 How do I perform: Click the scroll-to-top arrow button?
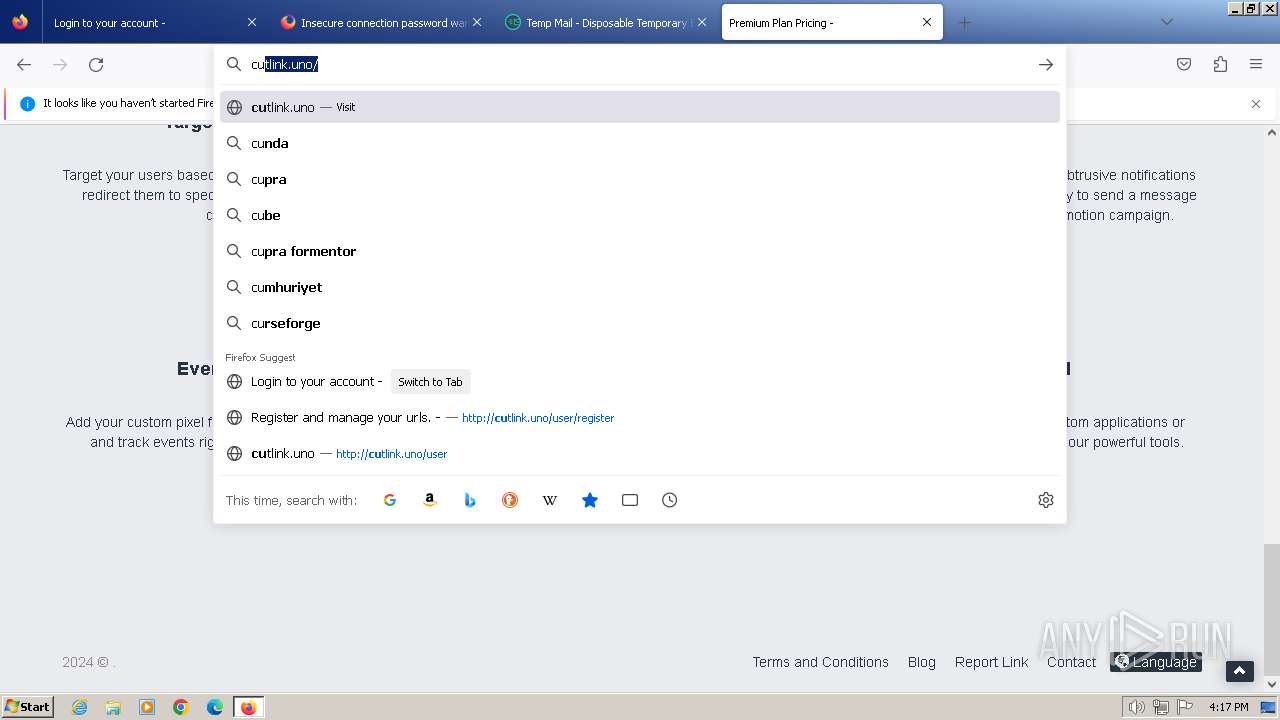click(1240, 671)
